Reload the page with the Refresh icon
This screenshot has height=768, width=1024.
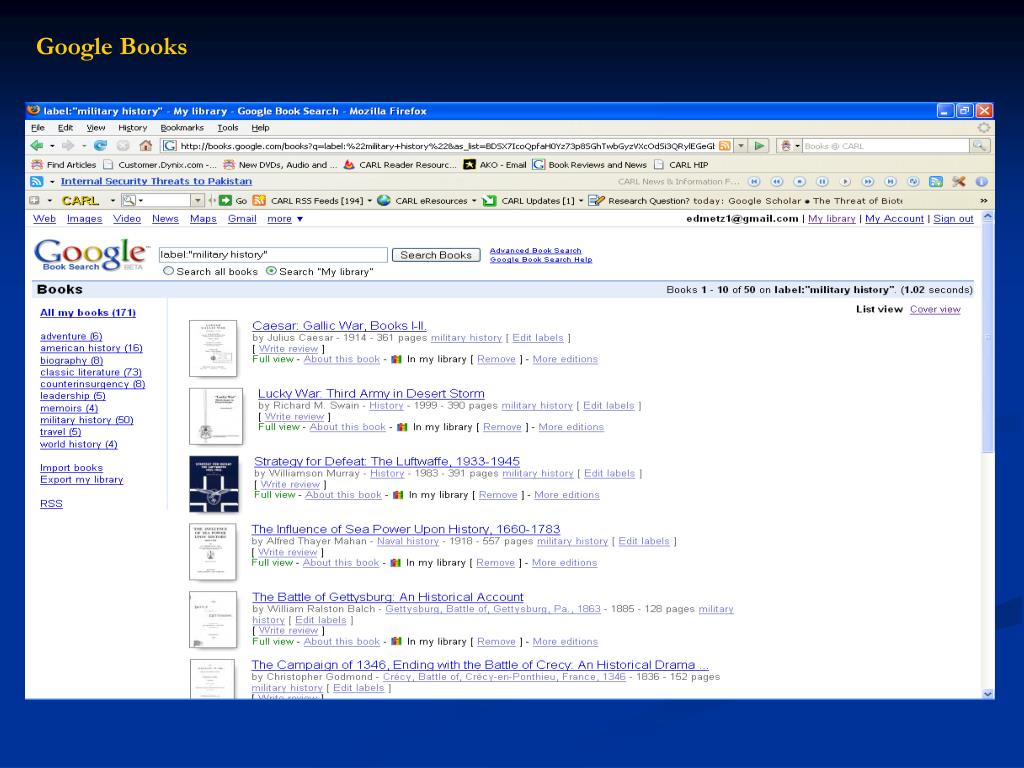(x=100, y=146)
